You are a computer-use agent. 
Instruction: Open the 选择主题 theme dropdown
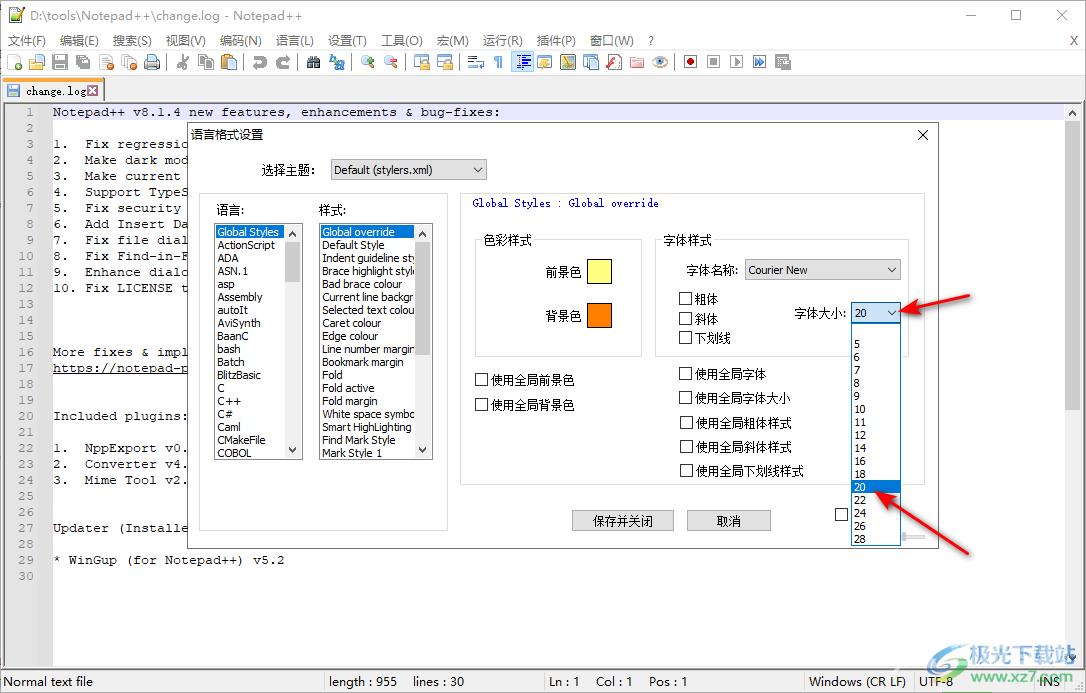(x=409, y=170)
